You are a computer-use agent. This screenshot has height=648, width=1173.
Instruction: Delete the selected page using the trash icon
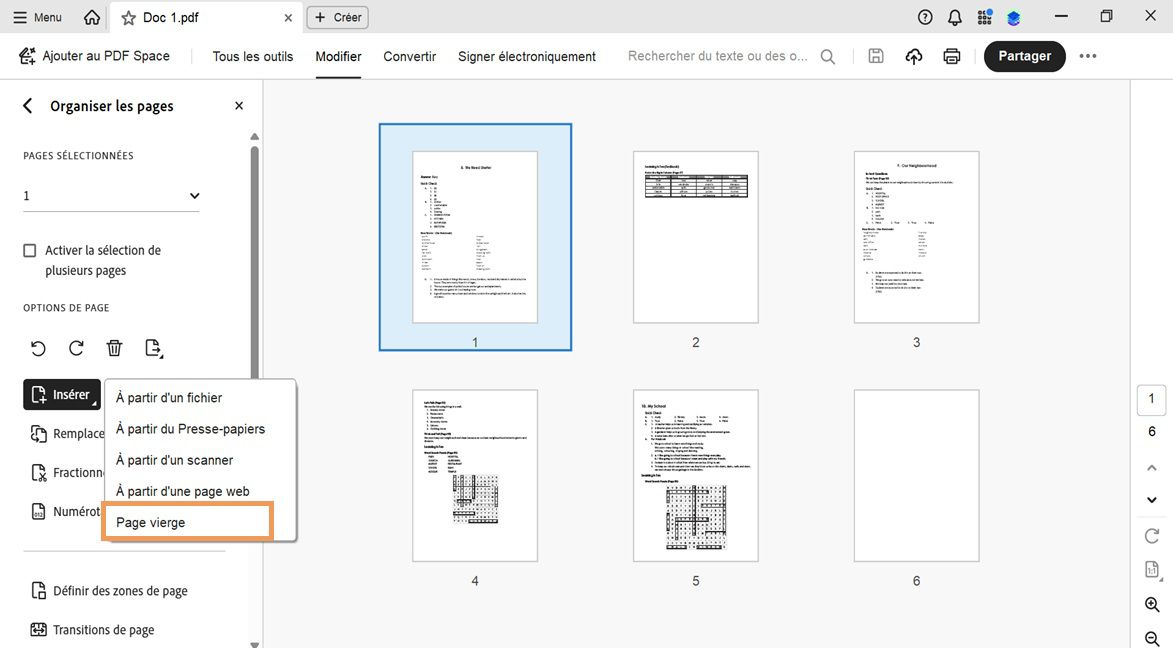114,348
